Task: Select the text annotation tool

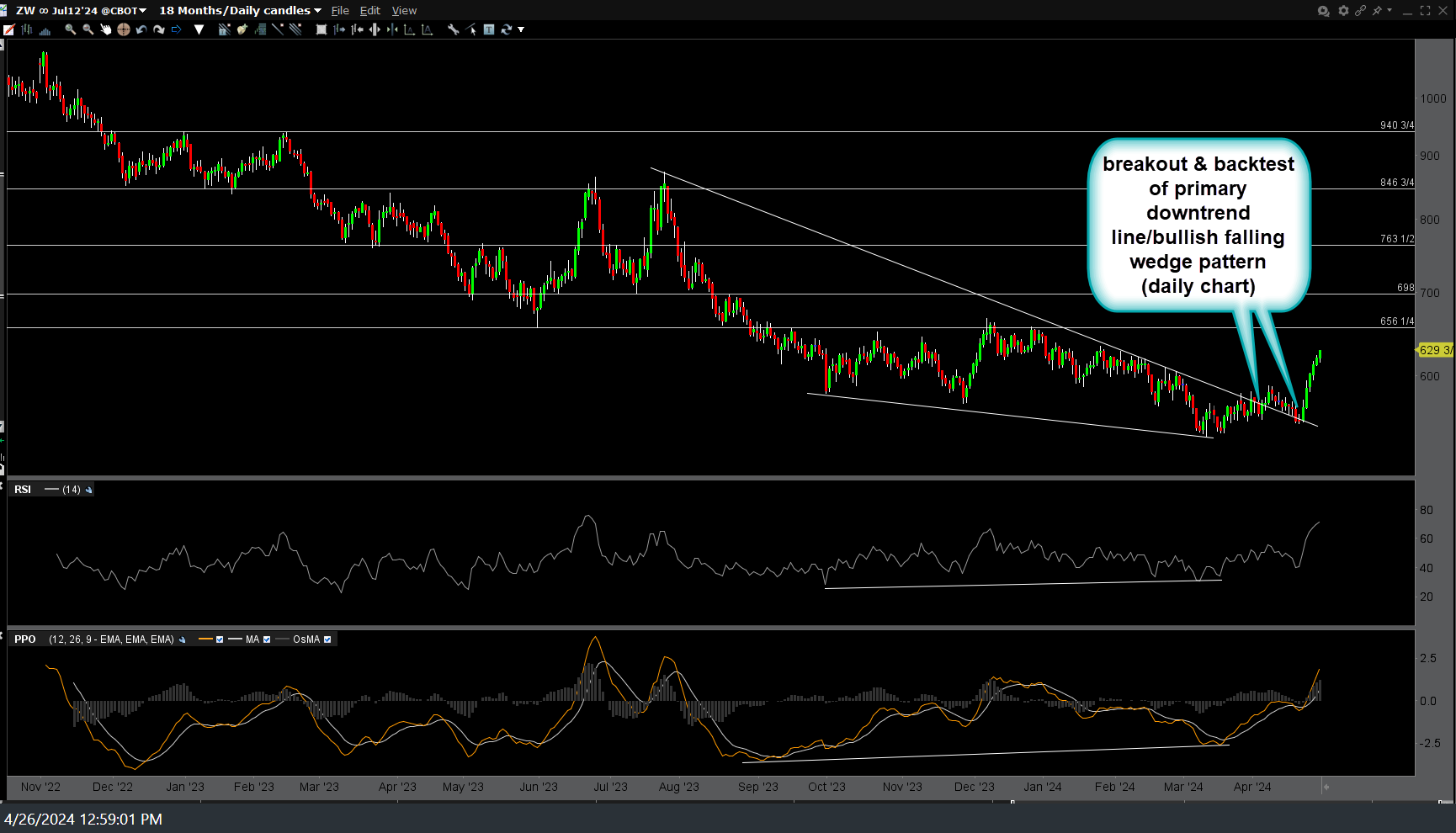Action: (x=489, y=29)
